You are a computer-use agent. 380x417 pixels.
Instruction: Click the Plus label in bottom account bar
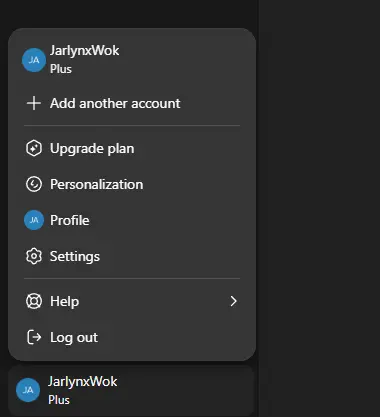pyautogui.click(x=59, y=400)
